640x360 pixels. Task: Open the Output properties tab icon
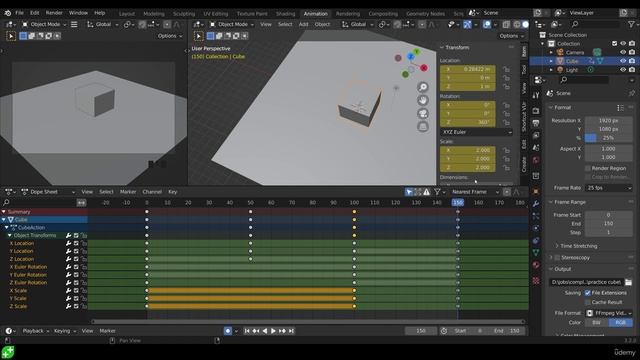tap(536, 123)
